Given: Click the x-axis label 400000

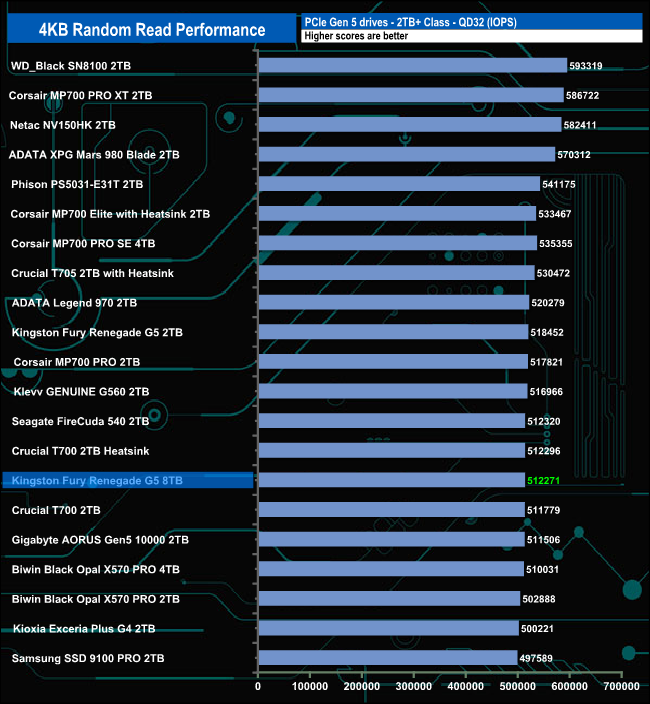Looking at the screenshot, I should 466,686.
